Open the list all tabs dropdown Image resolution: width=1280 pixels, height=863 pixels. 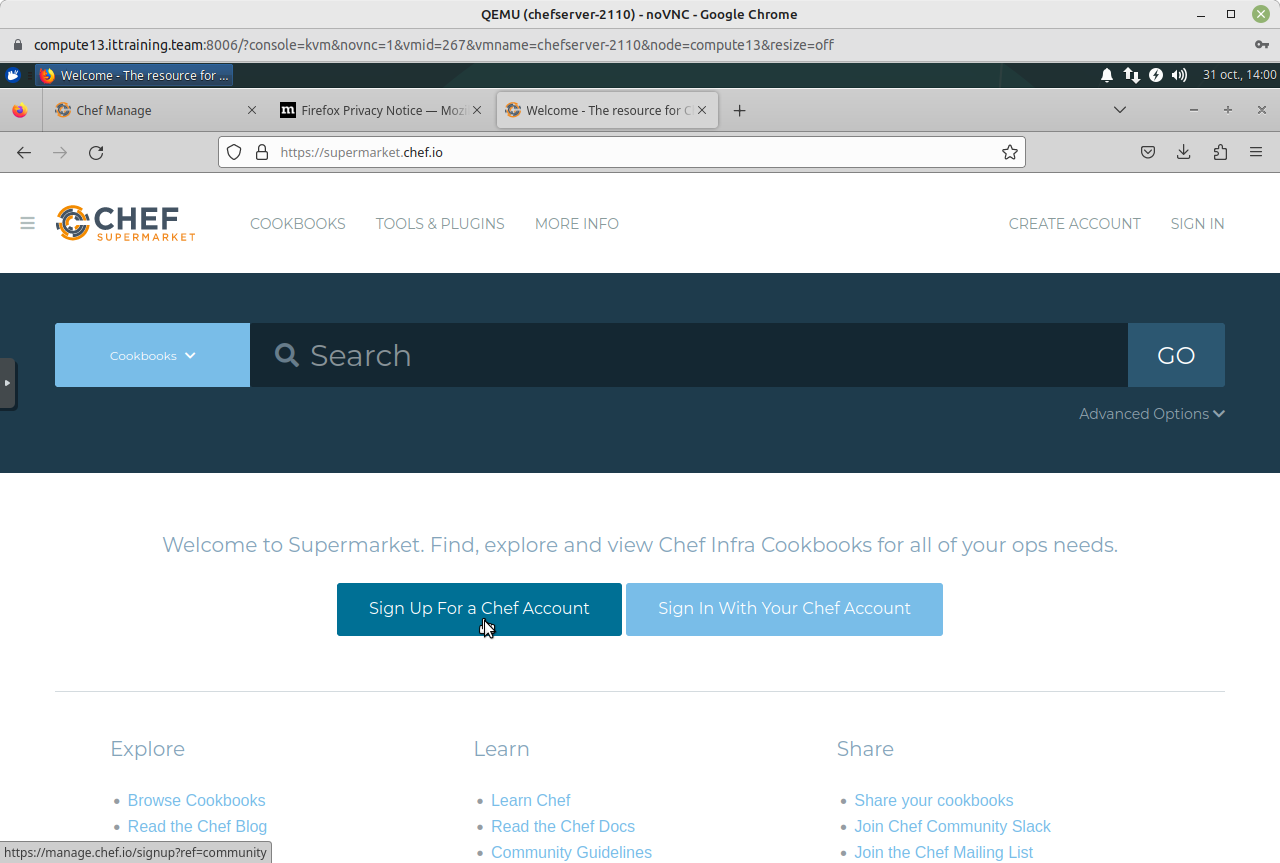[x=1119, y=110]
